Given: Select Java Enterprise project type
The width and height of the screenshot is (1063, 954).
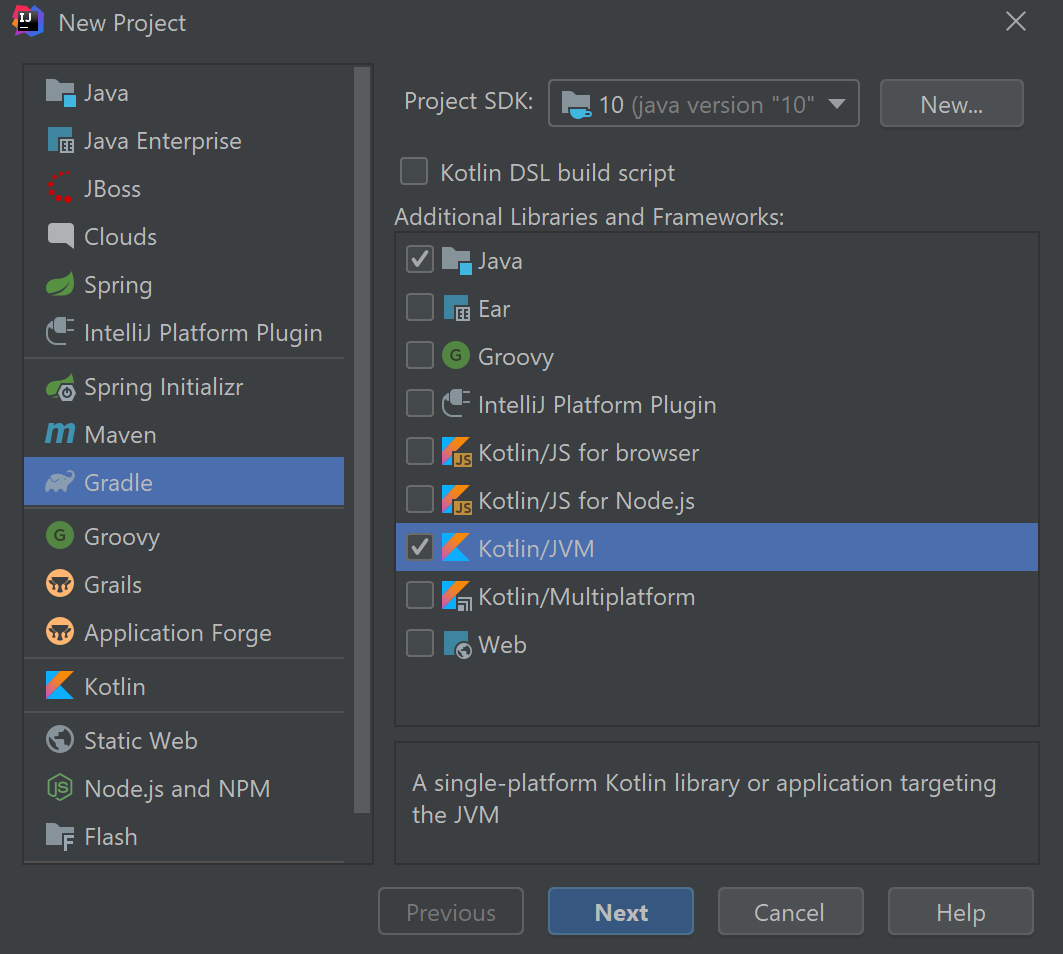Looking at the screenshot, I should [162, 141].
